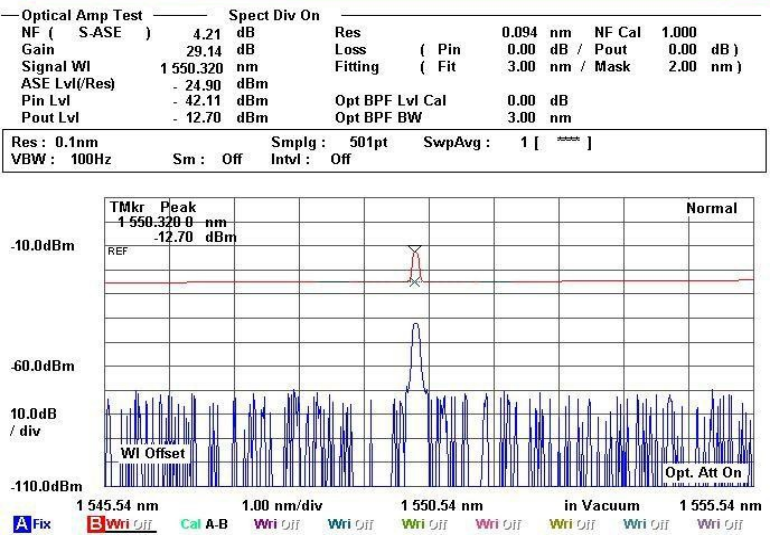Screen dimensions: 771x535
Task: Toggle the Opt. Att On indicator
Action: [704, 472]
